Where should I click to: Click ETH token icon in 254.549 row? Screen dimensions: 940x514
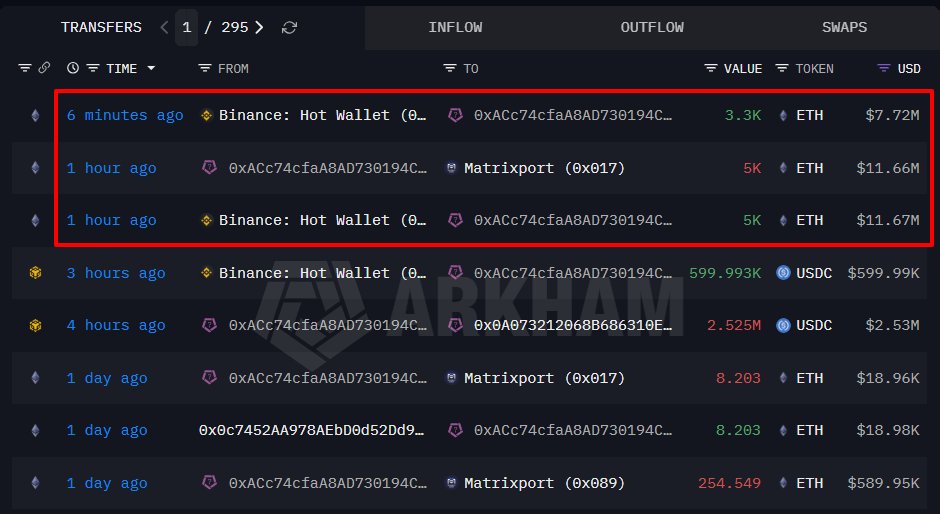(x=783, y=483)
